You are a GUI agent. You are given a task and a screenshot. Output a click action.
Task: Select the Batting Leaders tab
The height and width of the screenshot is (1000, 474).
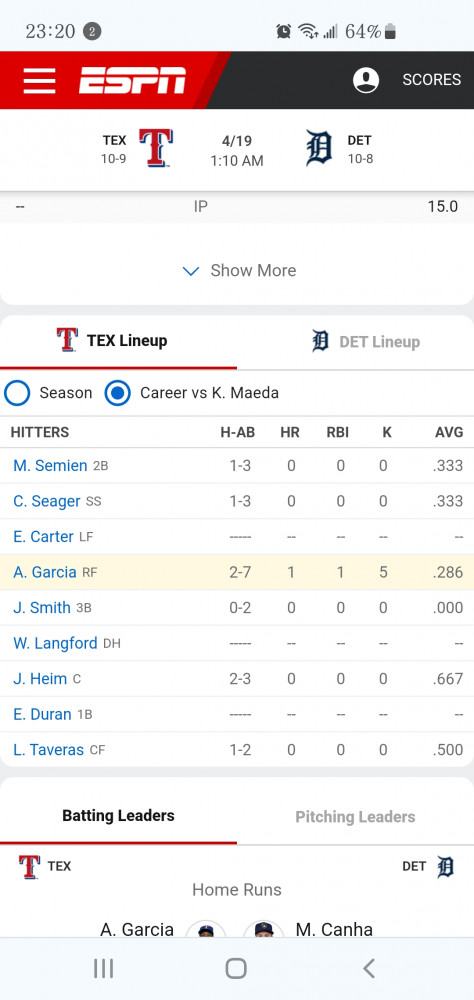point(118,816)
